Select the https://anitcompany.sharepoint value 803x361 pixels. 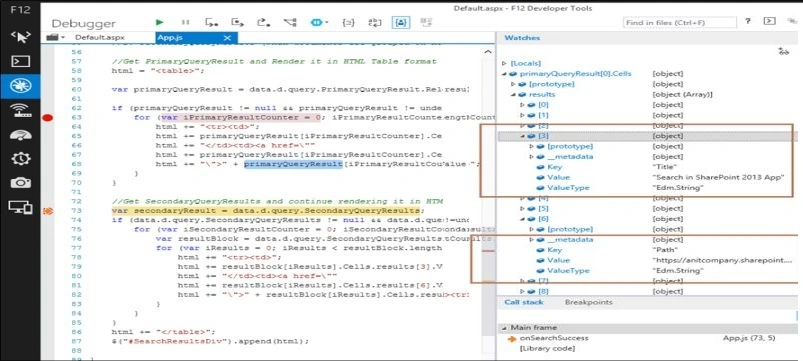pos(722,260)
